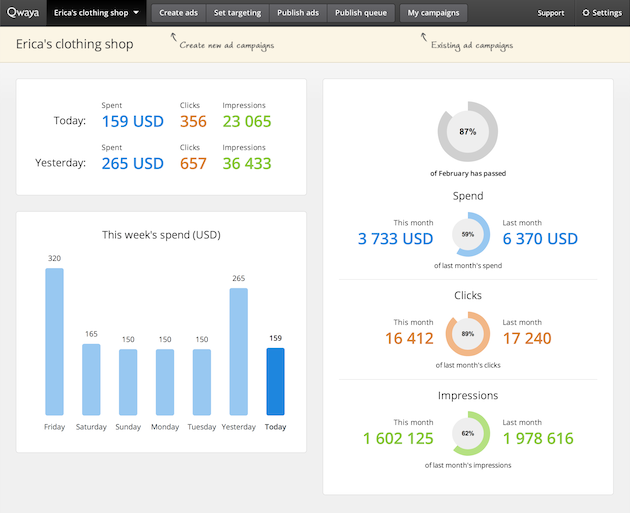Click the Qwaya logo
Screen dimensions: 630x513
pyautogui.click(x=23, y=12)
